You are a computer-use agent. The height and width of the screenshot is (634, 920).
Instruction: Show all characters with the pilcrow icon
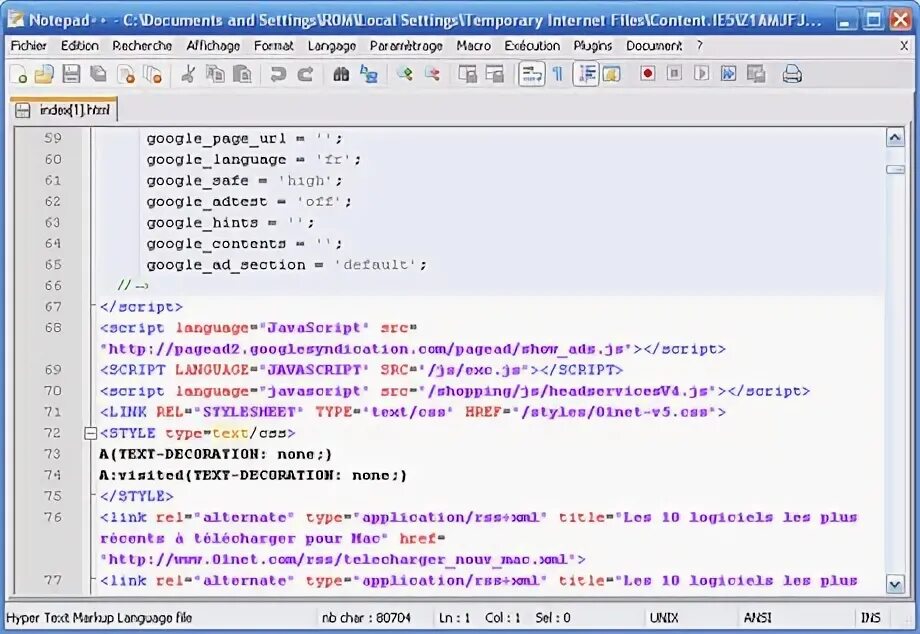[558, 74]
